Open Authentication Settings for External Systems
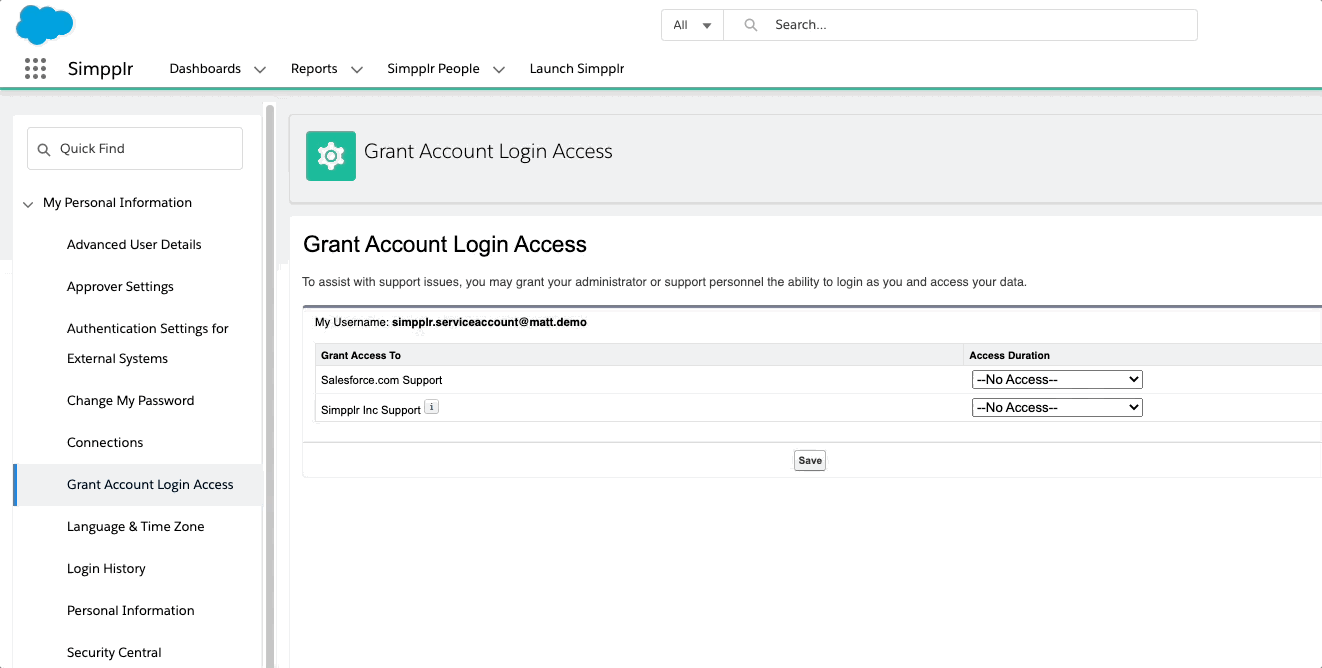The height and width of the screenshot is (668, 1322). pos(148,344)
